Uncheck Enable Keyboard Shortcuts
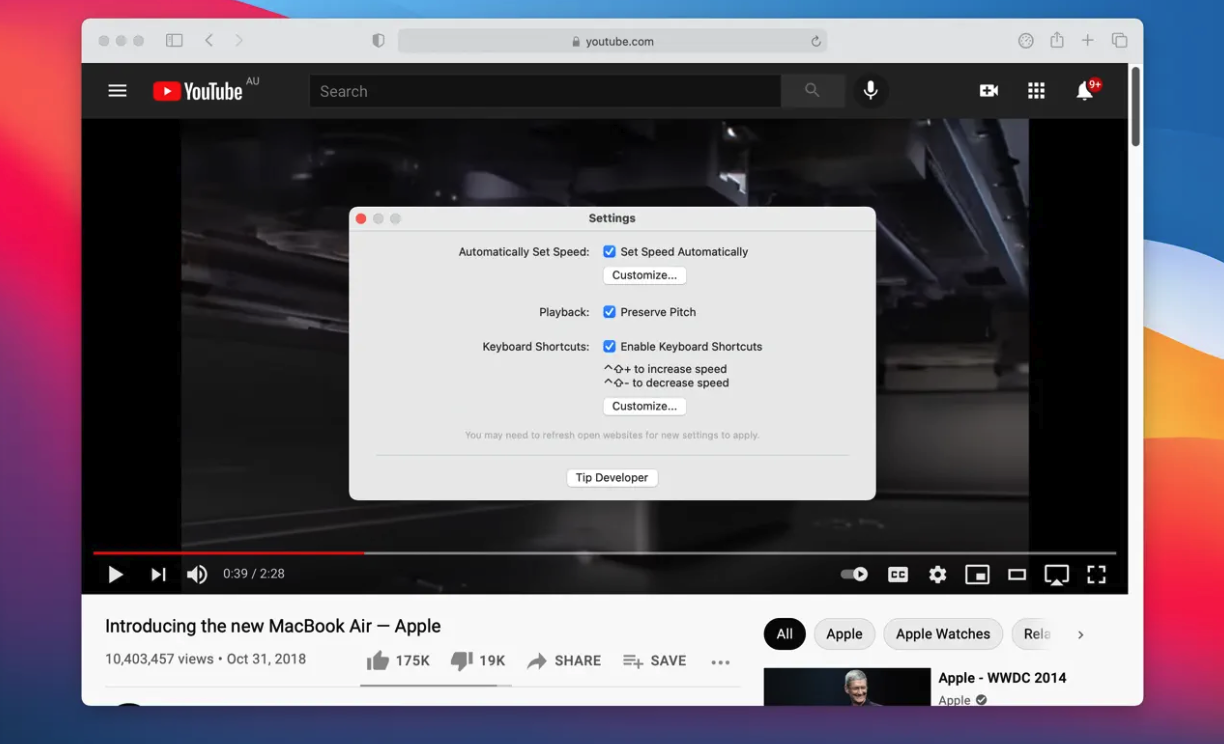This screenshot has width=1224, height=744. (x=609, y=347)
